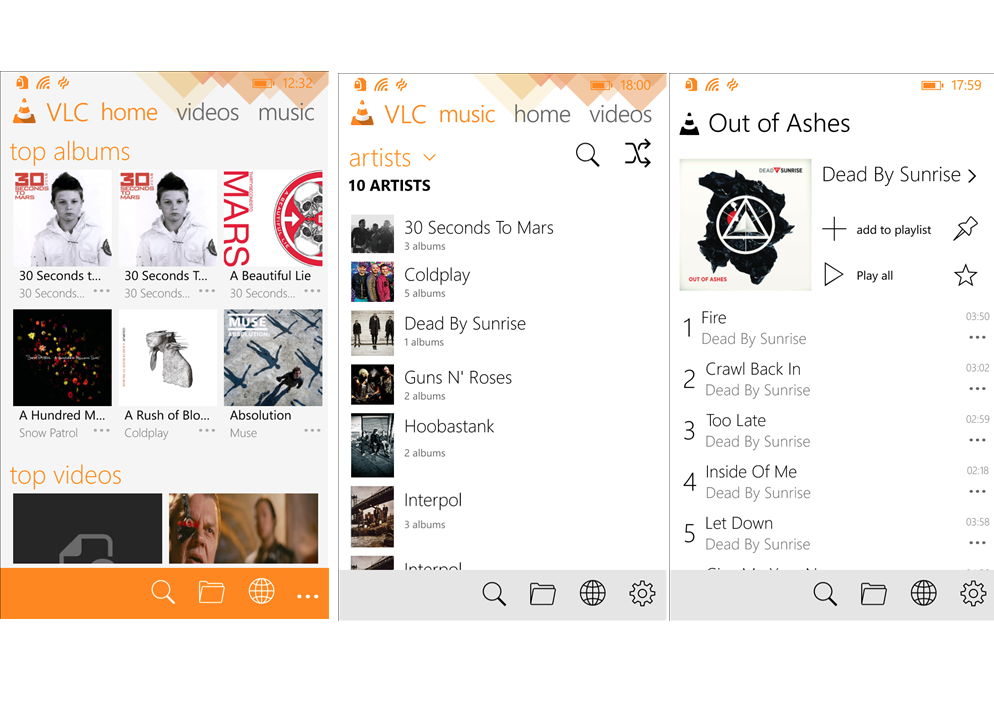Open A Rush of Blood album thumbnail
This screenshot has height=718, width=994.
tap(168, 357)
